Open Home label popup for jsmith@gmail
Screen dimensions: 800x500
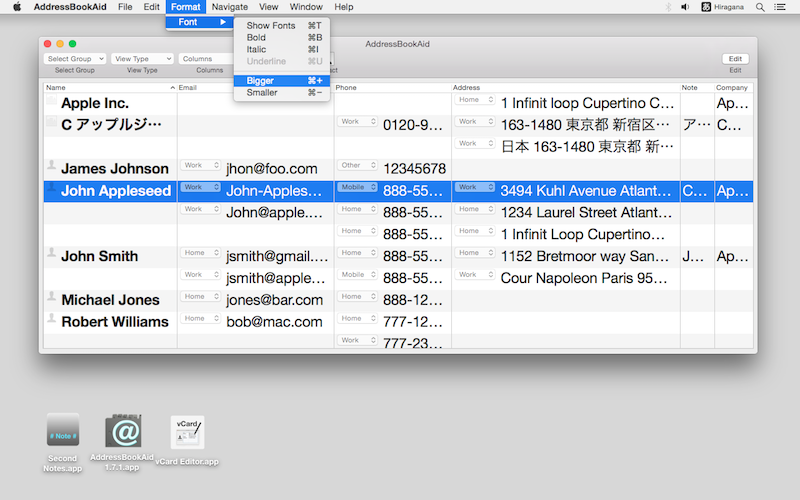(201, 253)
